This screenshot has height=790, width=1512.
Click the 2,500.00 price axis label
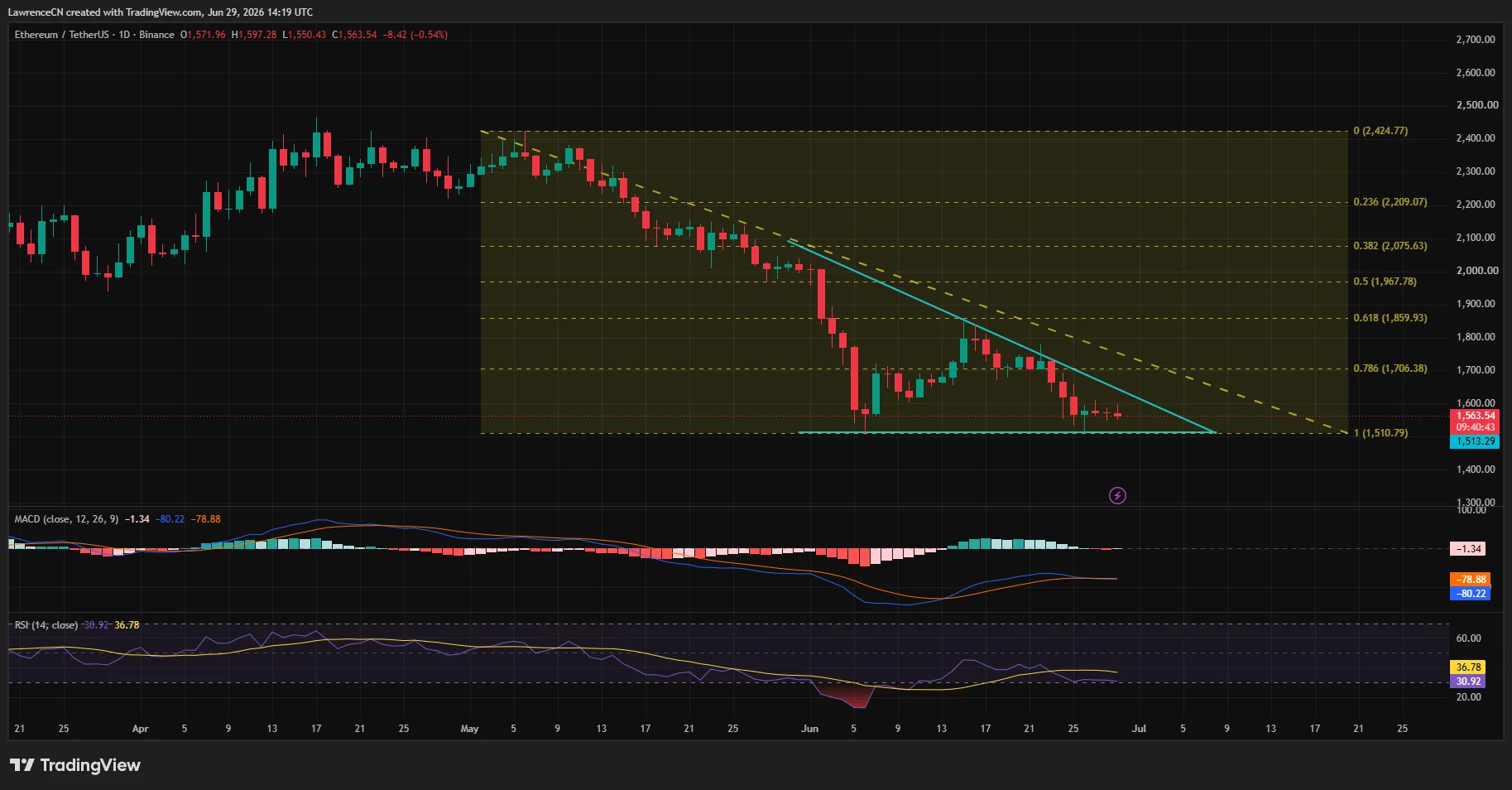tap(1476, 105)
